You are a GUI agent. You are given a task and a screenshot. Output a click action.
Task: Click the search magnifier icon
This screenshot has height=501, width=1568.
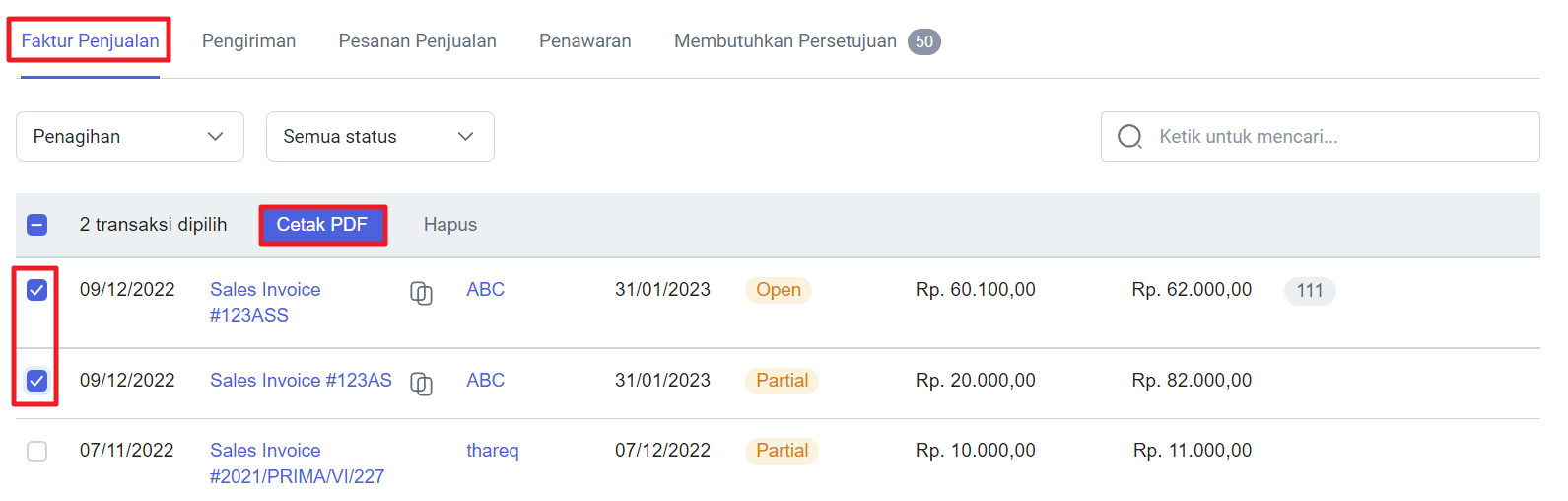(x=1129, y=136)
